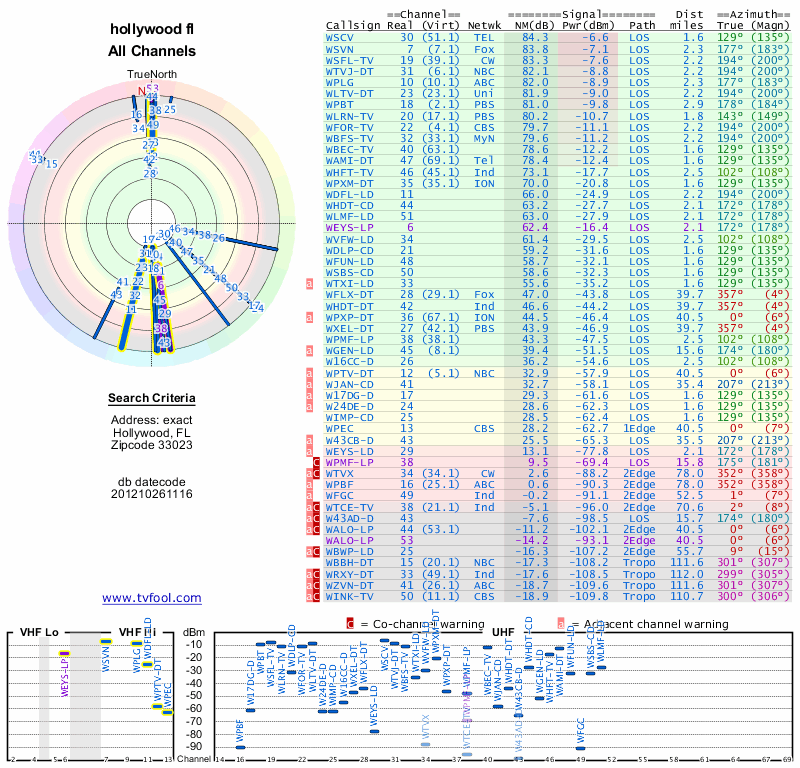Click the WBBH-DT callsign in table

pyautogui.click(x=347, y=562)
